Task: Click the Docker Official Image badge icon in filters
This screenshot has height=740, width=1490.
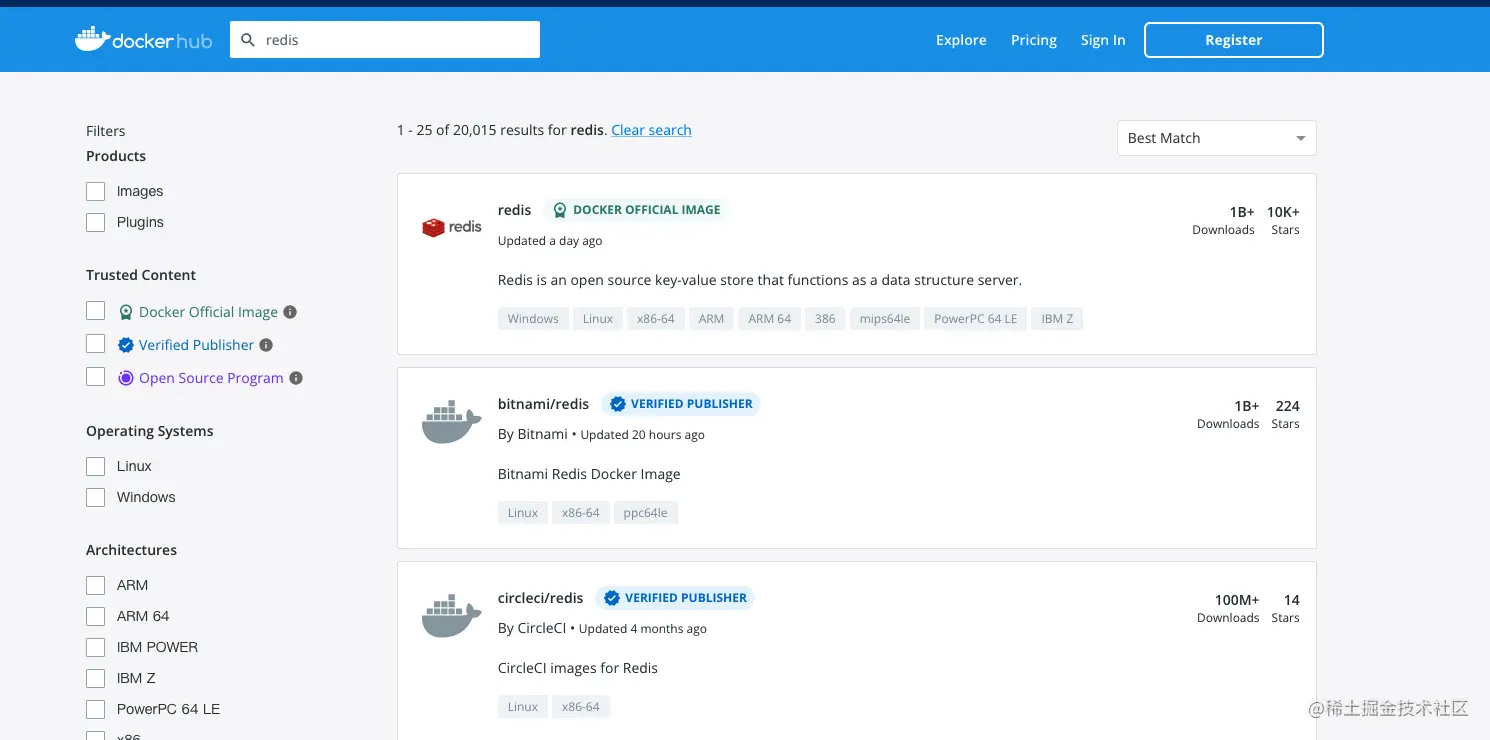Action: (x=126, y=312)
